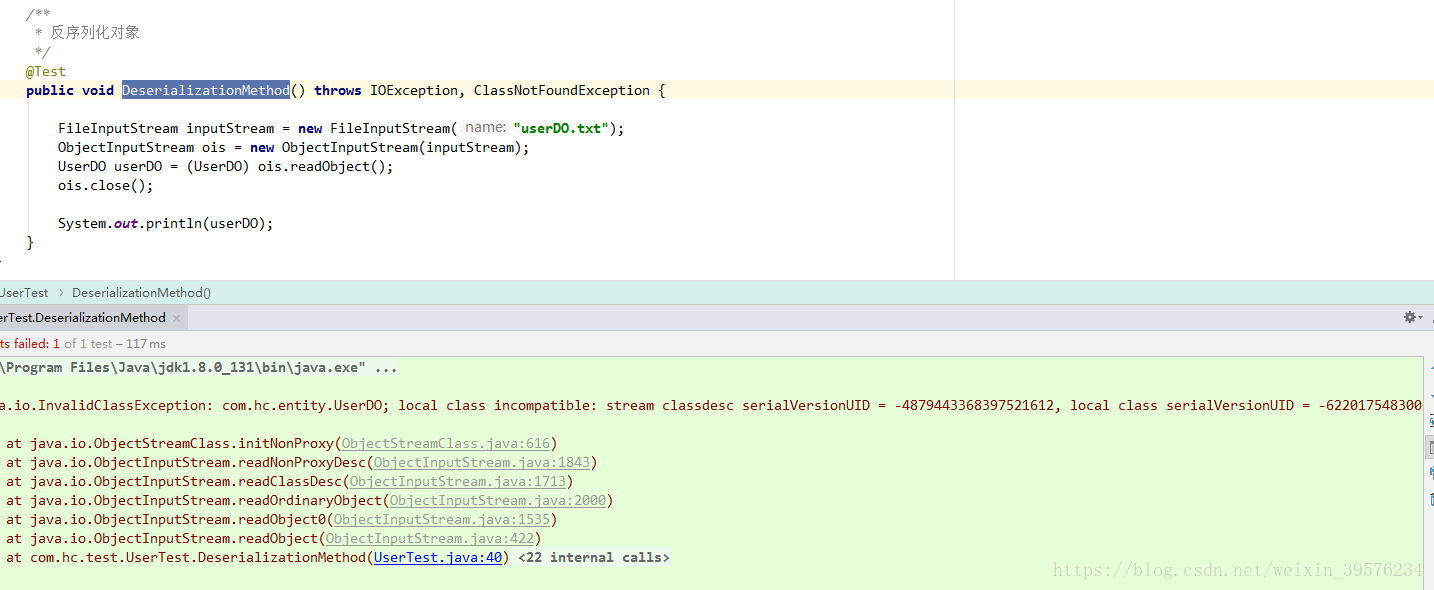Open the Run panel settings gear
Screen dimensions: 1434x590
pyautogui.click(x=1412, y=317)
